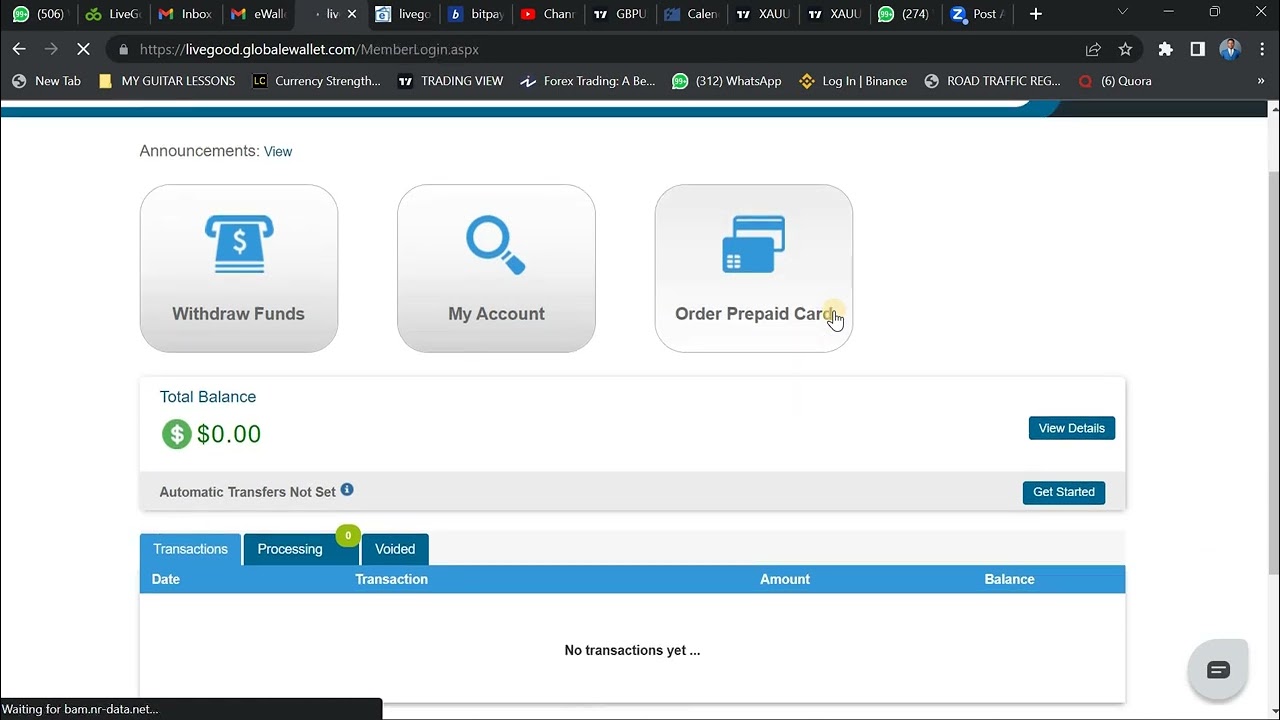
Task: Click the Amount column header
Action: tap(785, 579)
